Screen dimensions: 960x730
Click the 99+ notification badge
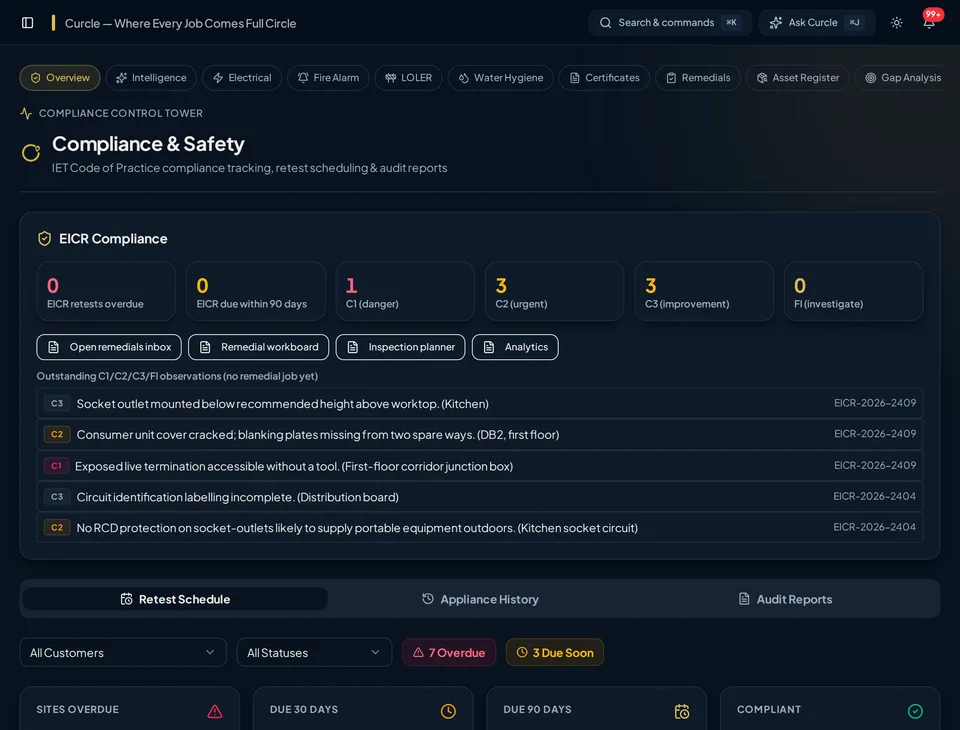(933, 14)
